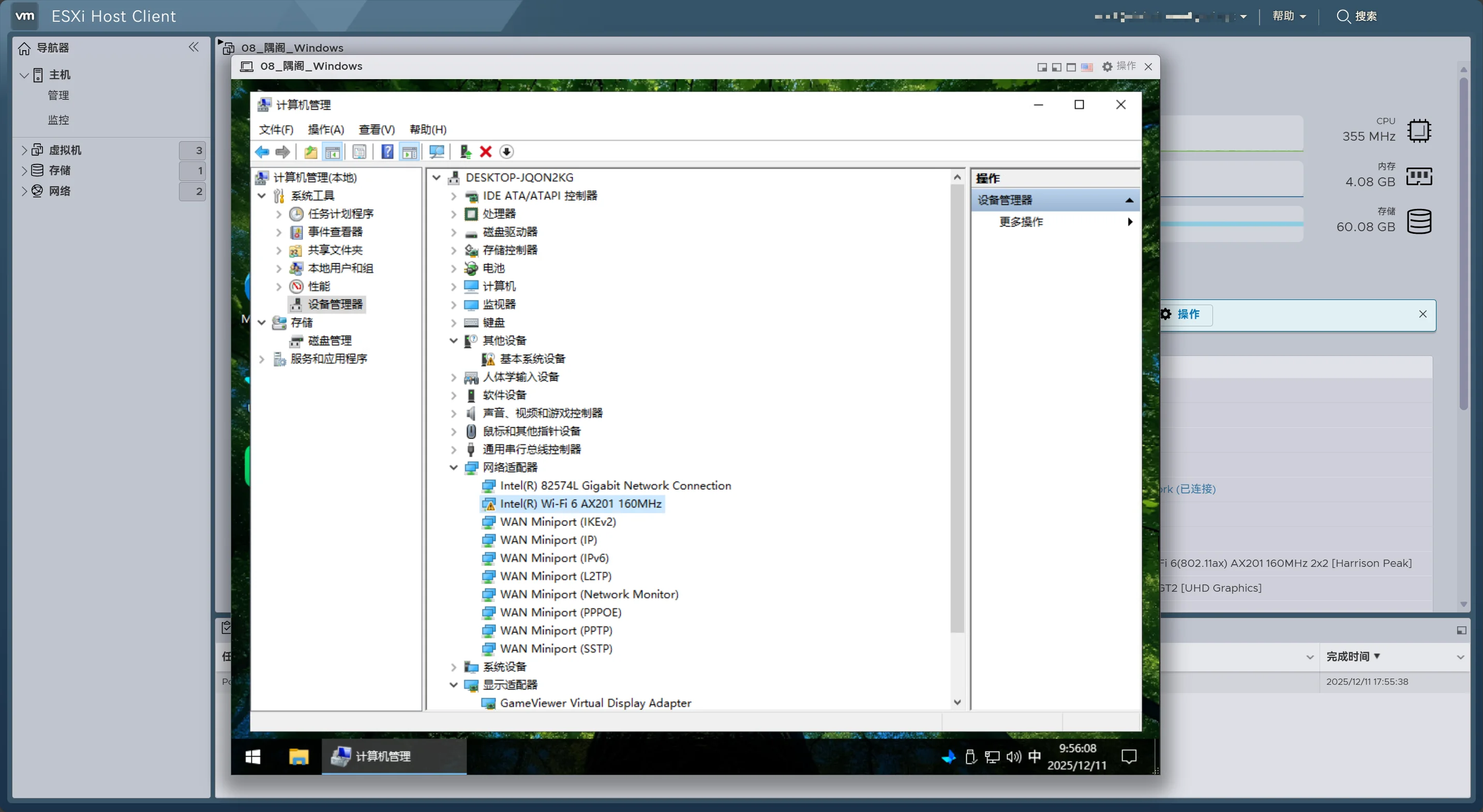Click the Up one level folder icon
Screen dimensions: 1483x812
[x=311, y=152]
